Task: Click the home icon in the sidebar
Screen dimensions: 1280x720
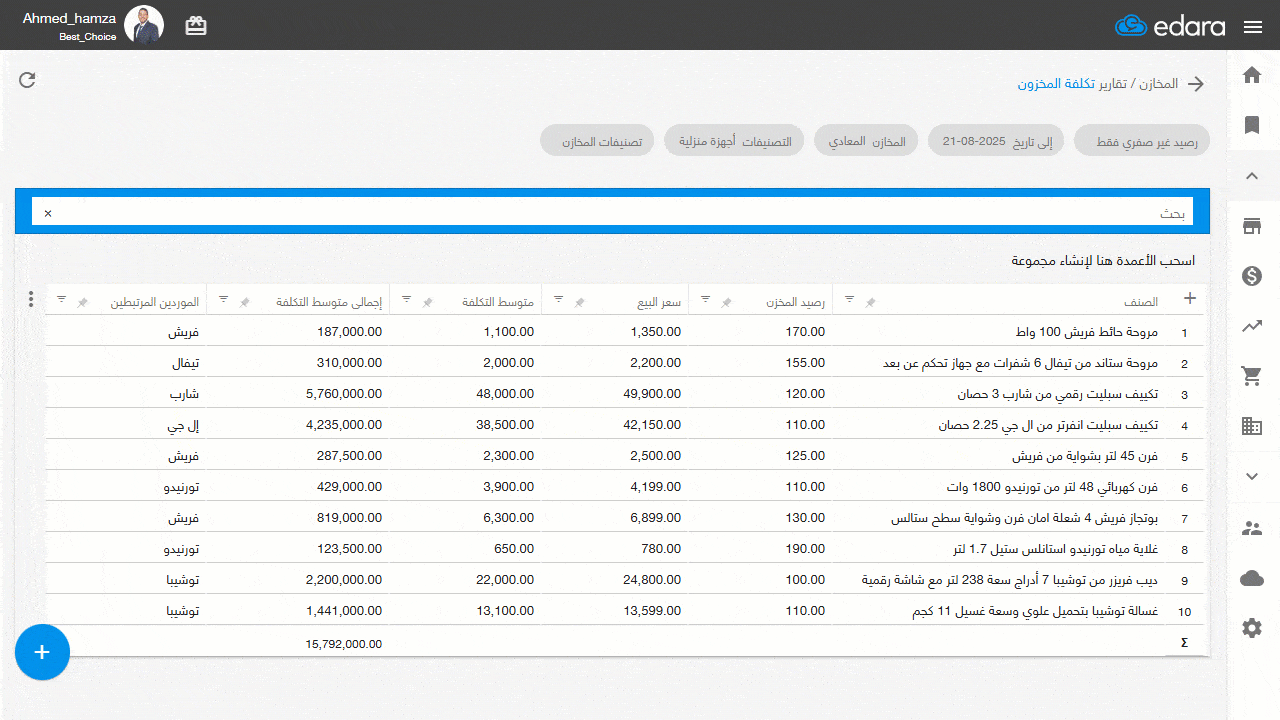Action: (1251, 75)
